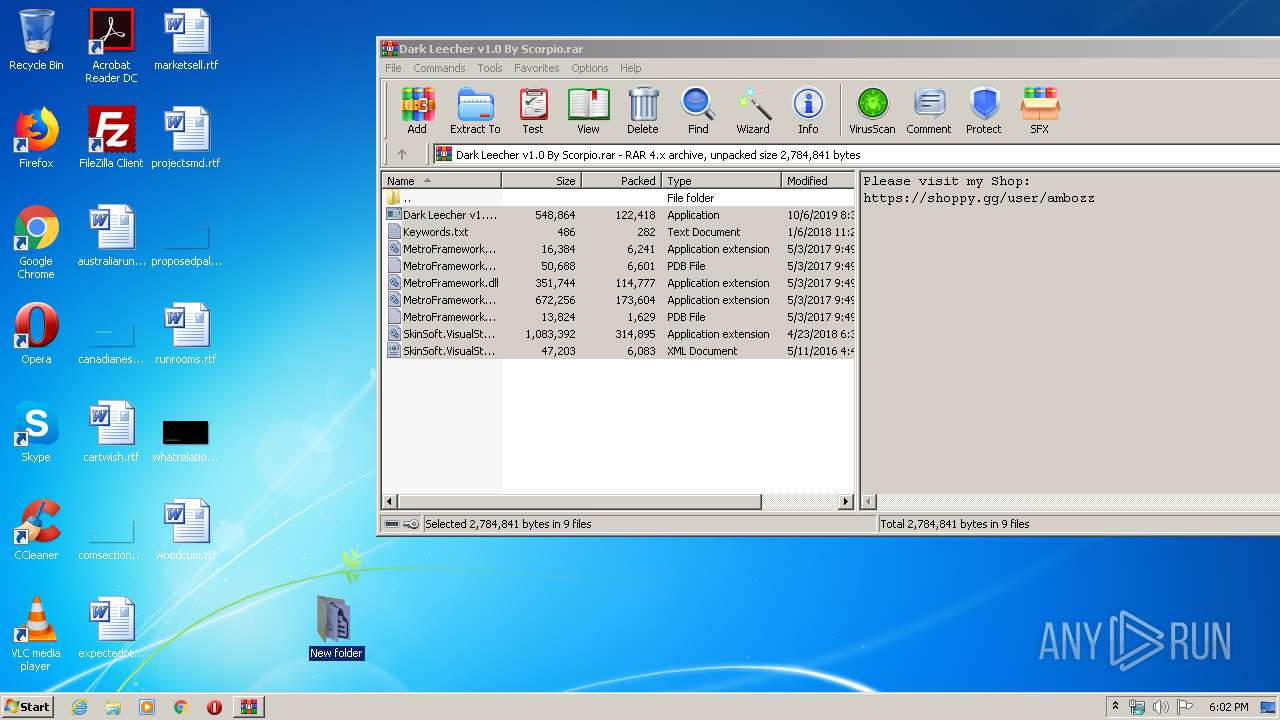Select the projectsmd.rtf desktop file
The width and height of the screenshot is (1280, 720).
click(186, 138)
